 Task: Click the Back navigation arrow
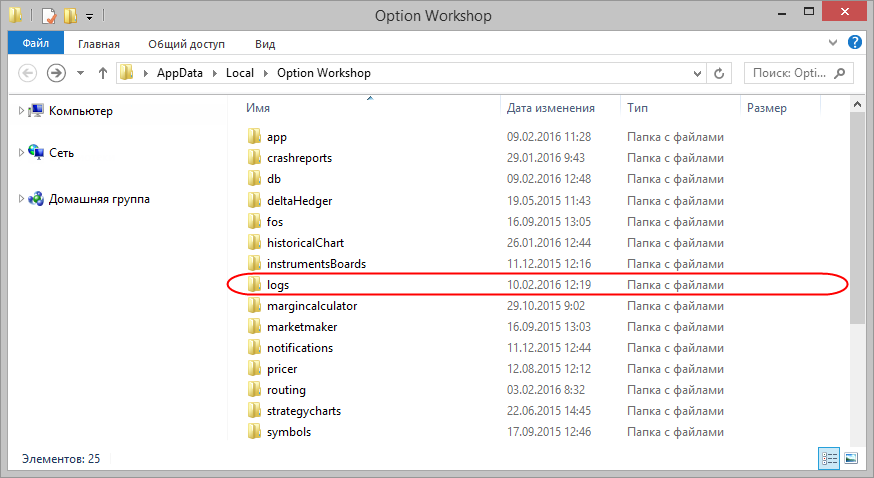[27, 73]
